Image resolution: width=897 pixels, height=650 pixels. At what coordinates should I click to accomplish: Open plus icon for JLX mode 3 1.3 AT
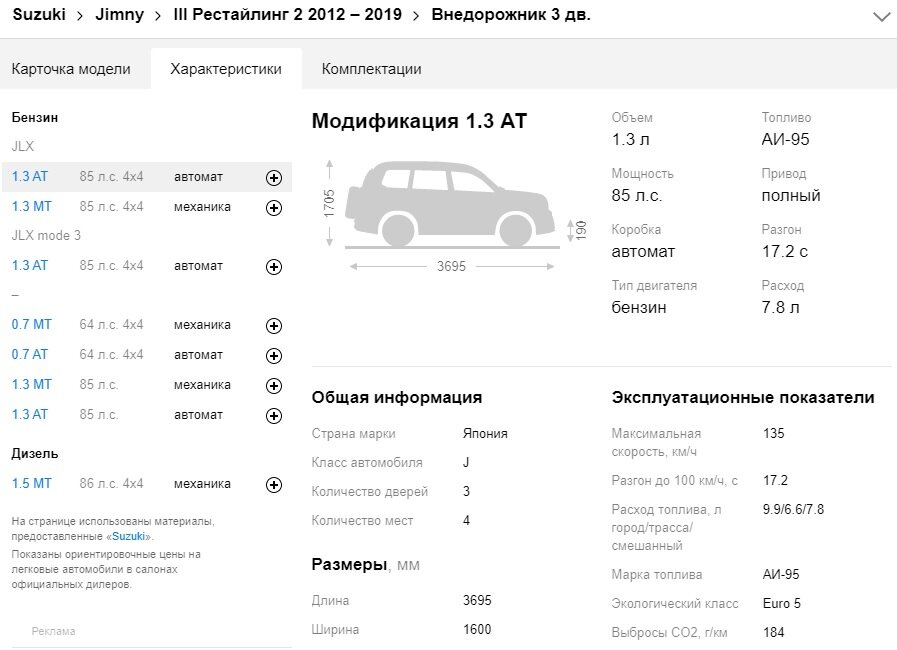coord(273,266)
